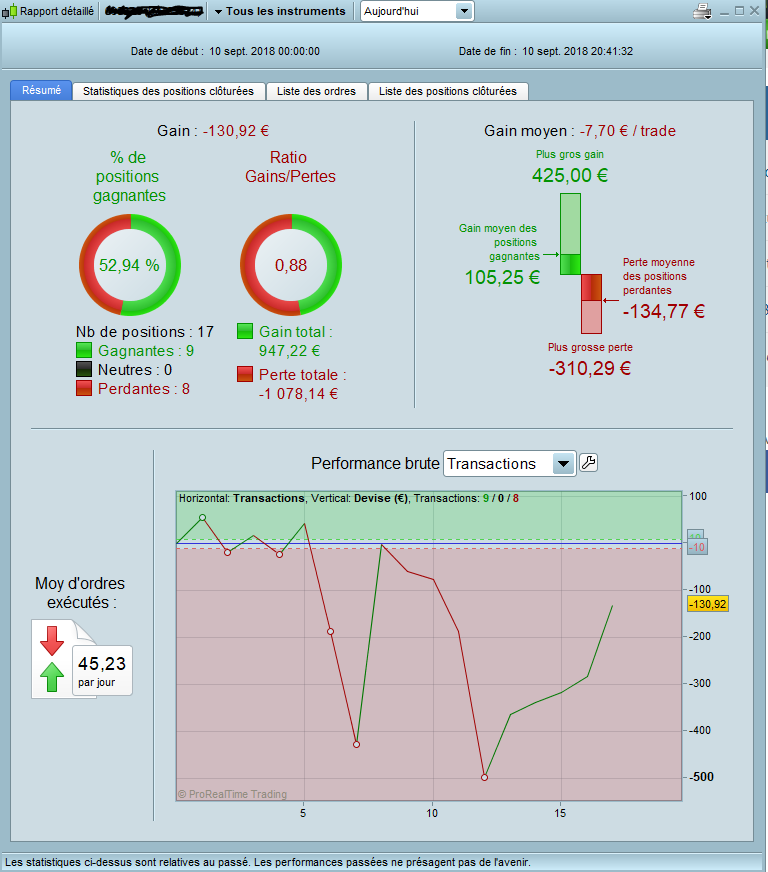
Task: Click the lowest point on performance curve
Action: [484, 777]
